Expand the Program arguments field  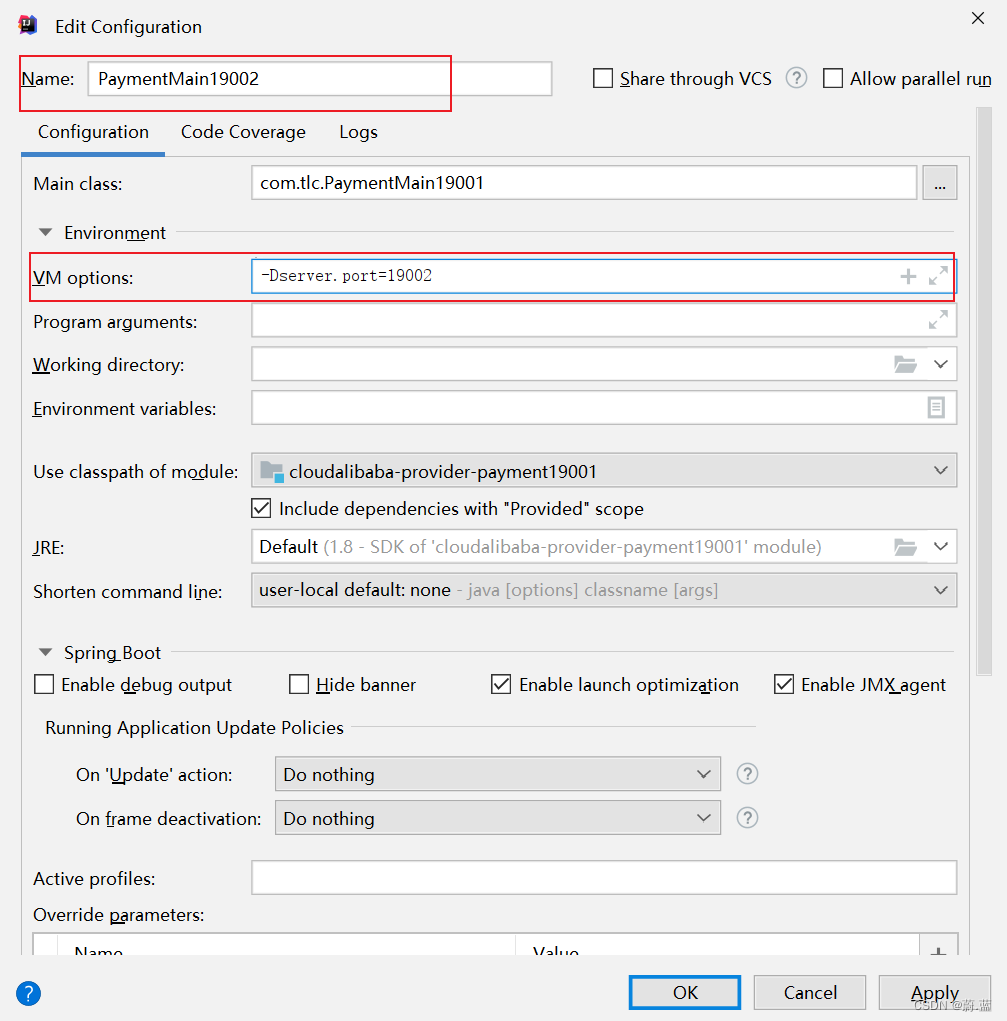point(938,321)
